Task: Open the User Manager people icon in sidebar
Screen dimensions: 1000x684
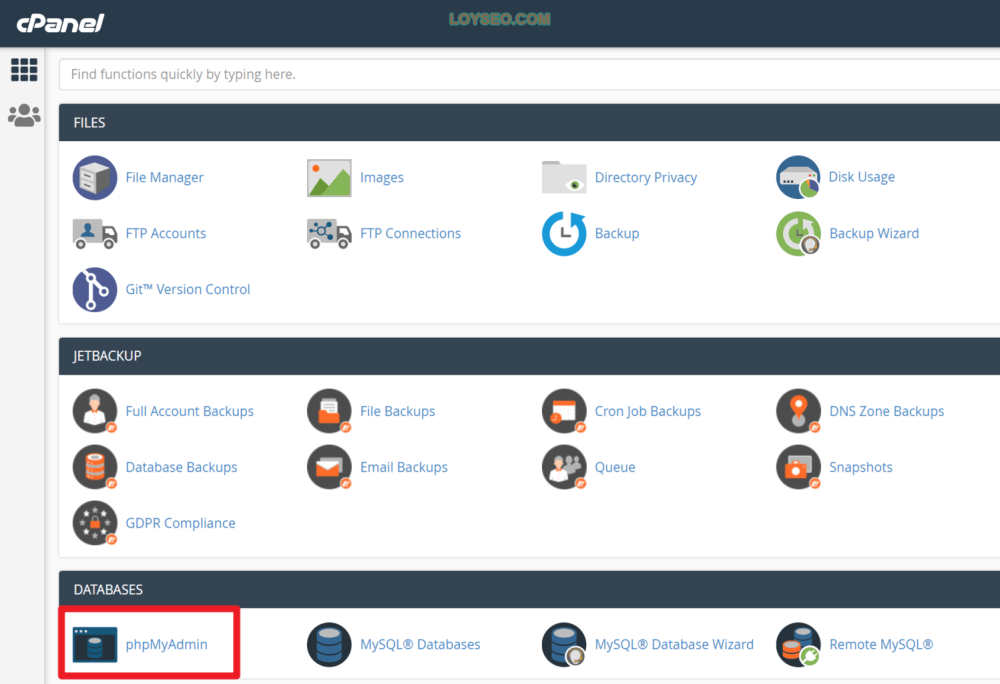Action: click(24, 115)
